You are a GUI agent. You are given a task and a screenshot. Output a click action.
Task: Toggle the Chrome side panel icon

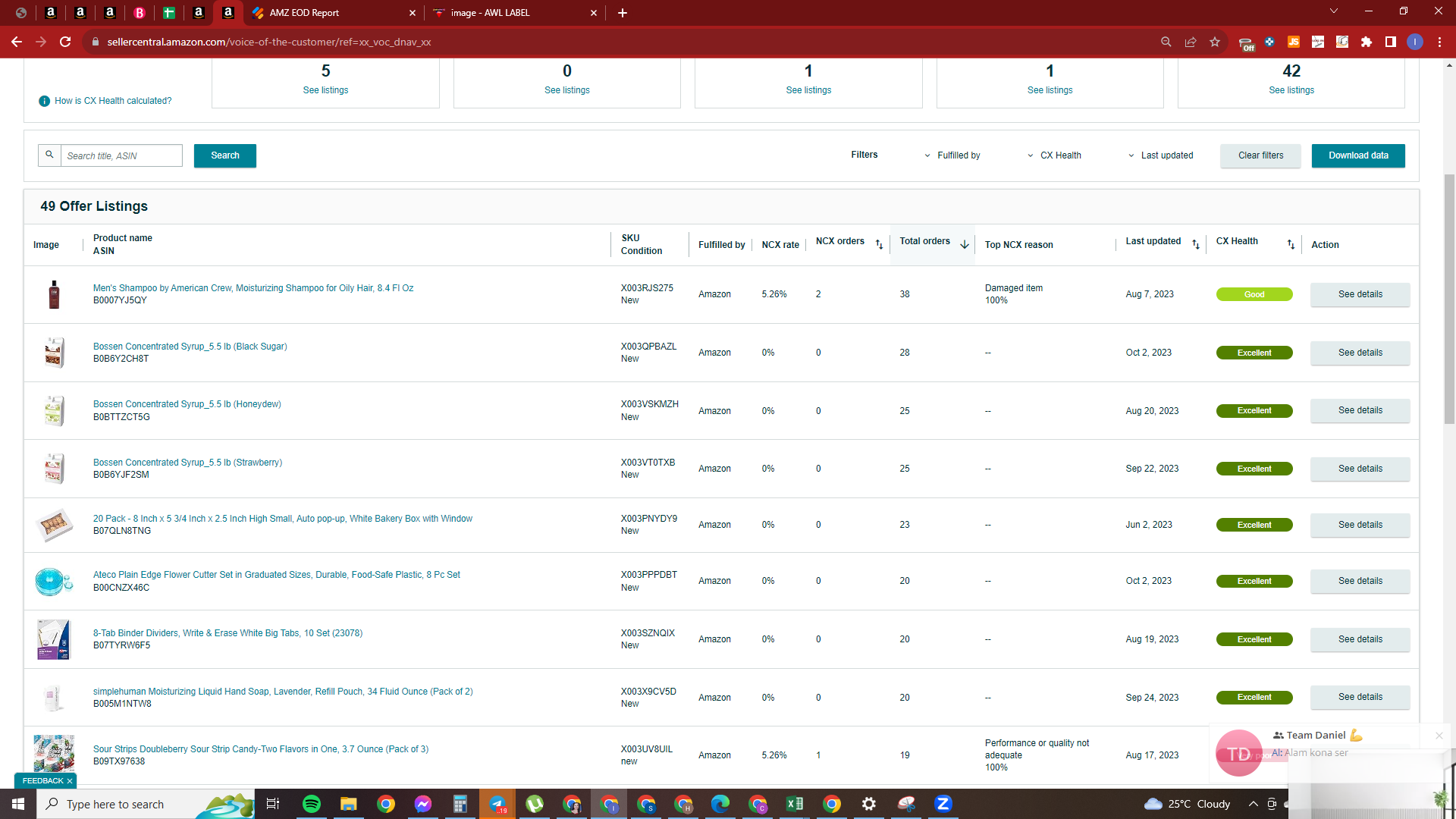[1391, 42]
